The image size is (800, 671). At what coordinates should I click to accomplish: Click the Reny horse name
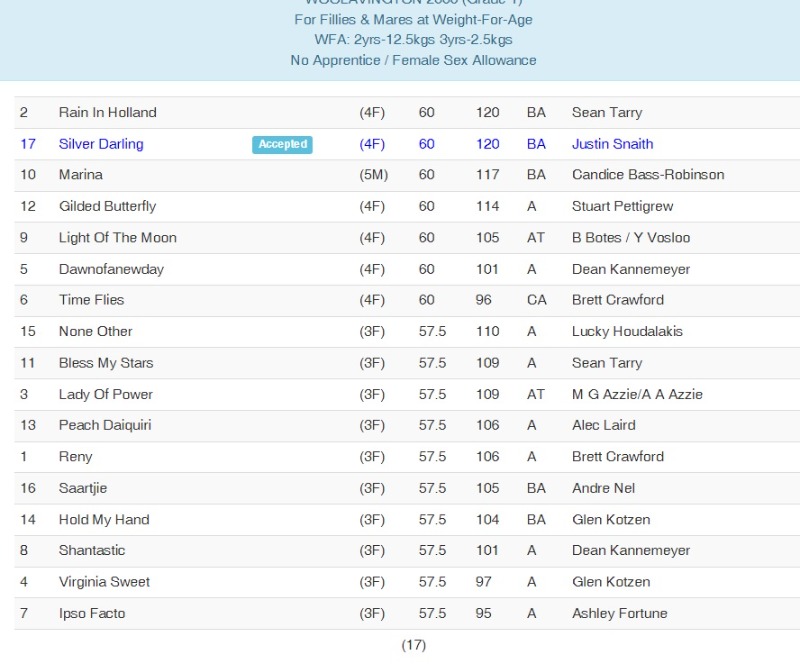(75, 457)
